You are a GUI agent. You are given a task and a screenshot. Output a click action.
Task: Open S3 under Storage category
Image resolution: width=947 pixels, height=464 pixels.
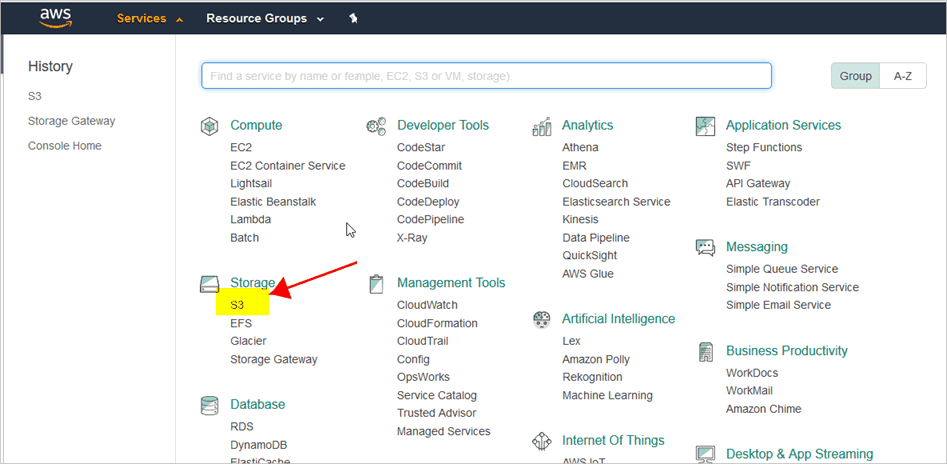coord(237,306)
